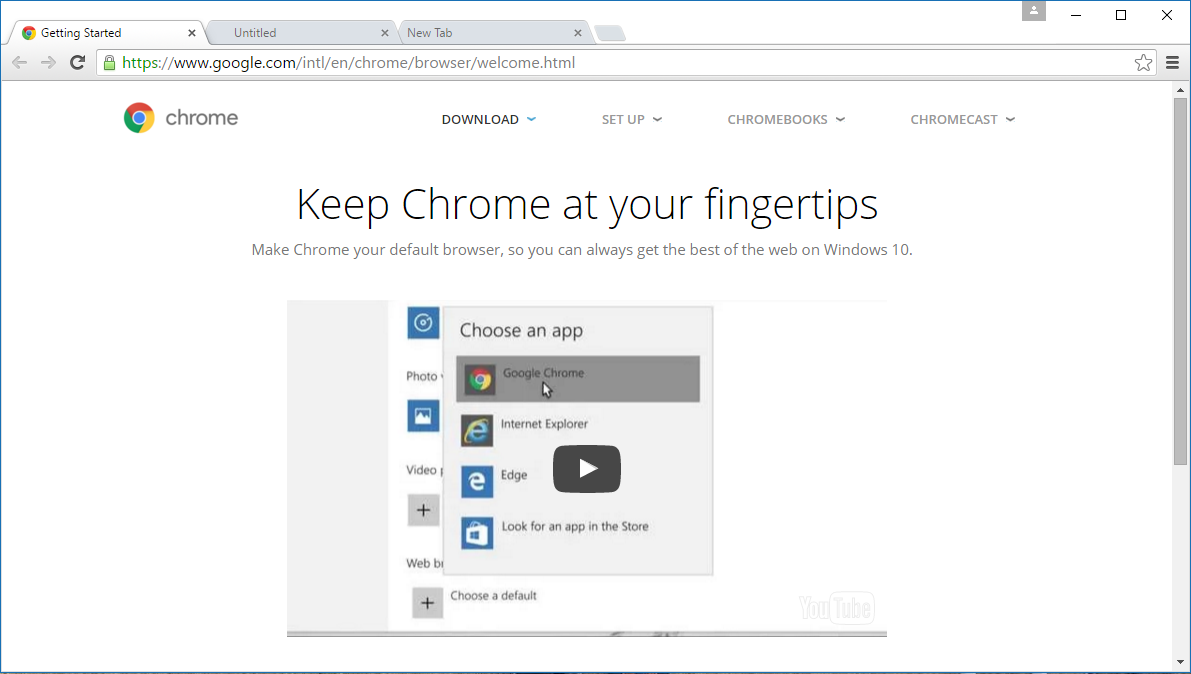The width and height of the screenshot is (1191, 674).
Task: Click the Chrome logo on the page
Action: click(139, 118)
